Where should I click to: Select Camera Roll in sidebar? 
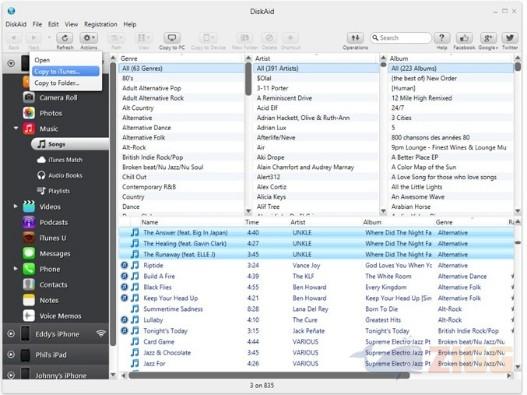pos(58,97)
